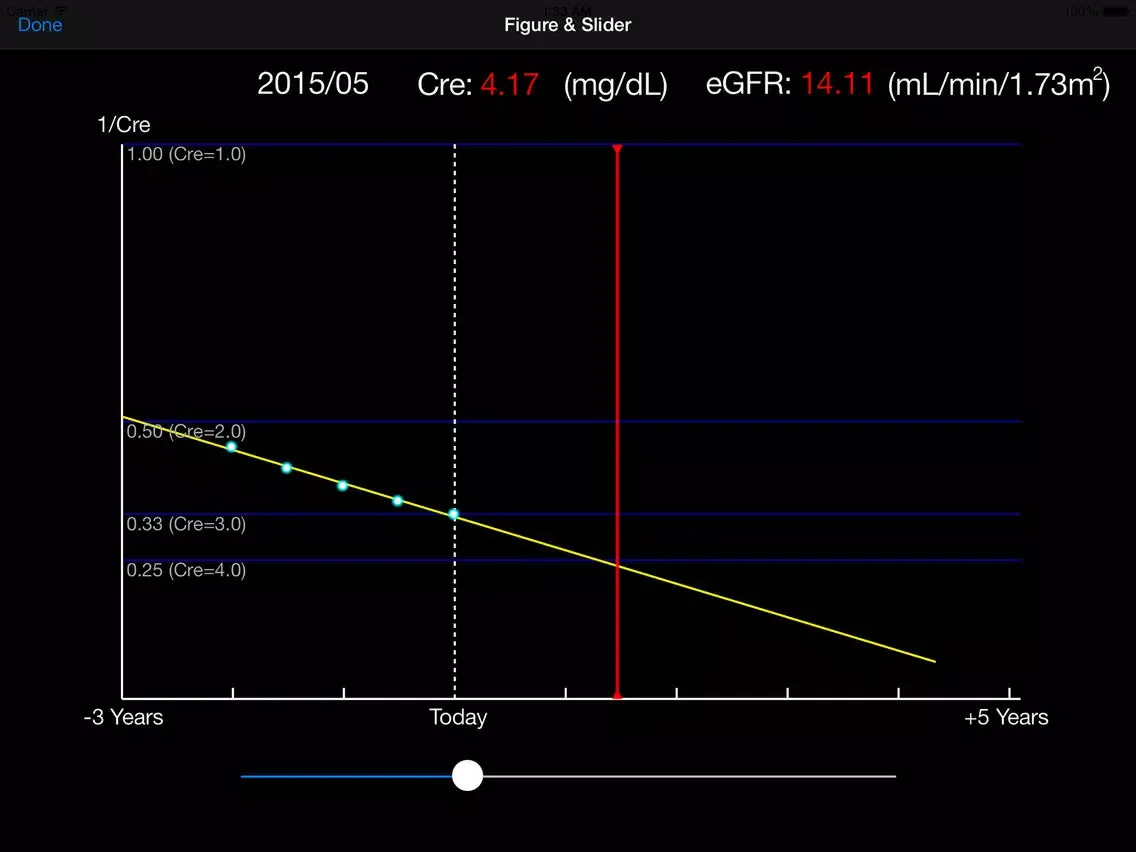Image resolution: width=1136 pixels, height=852 pixels.
Task: Click the red triangle atop the marker line
Action: (617, 149)
